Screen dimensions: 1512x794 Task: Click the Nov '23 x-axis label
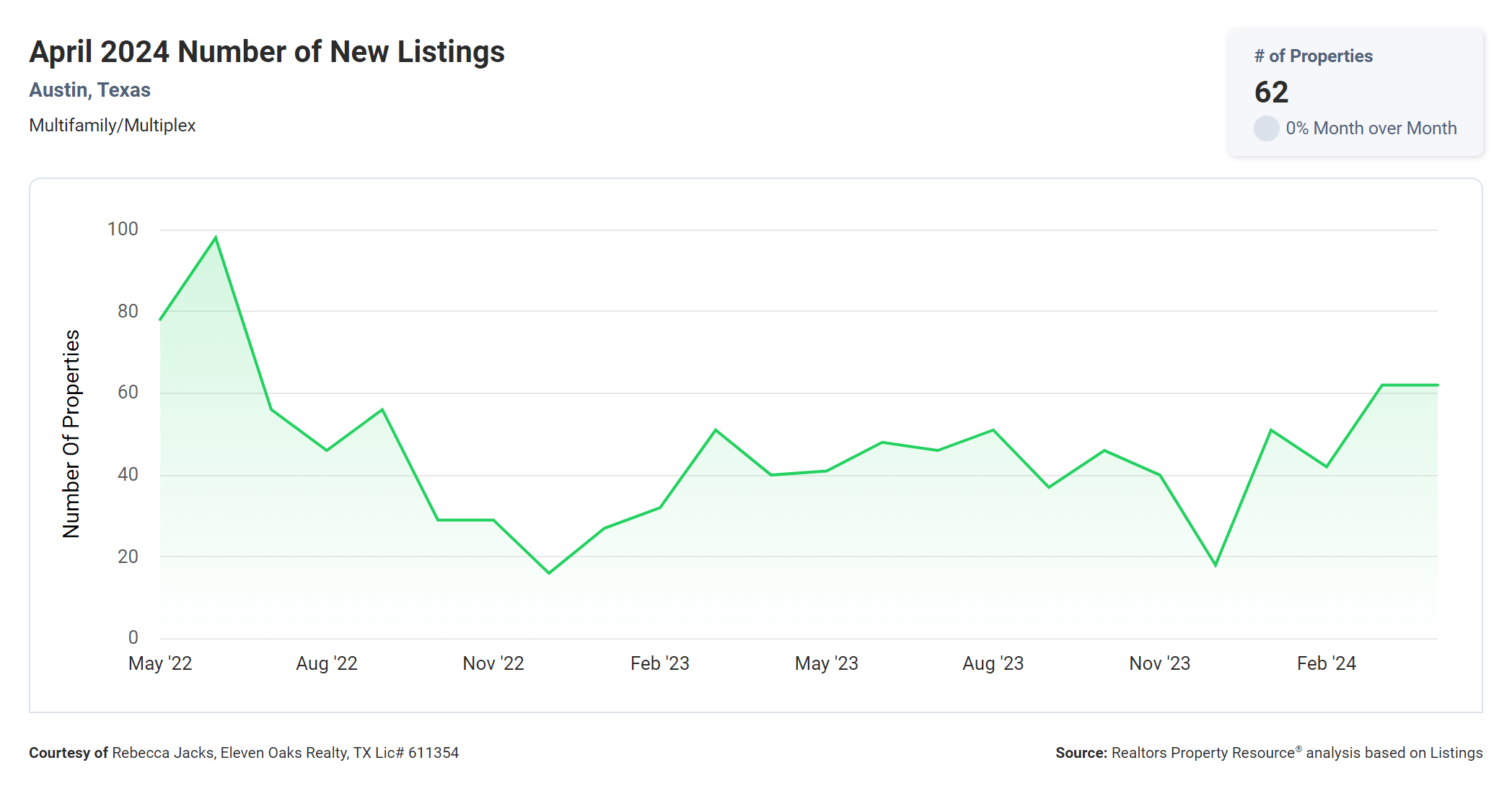(1160, 663)
